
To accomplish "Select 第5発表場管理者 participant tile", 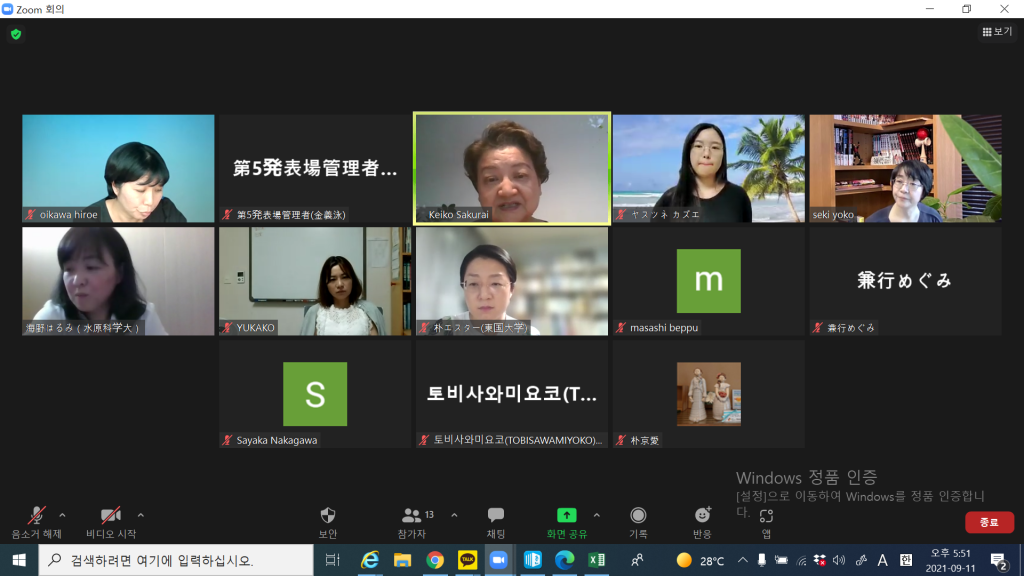I will point(315,168).
